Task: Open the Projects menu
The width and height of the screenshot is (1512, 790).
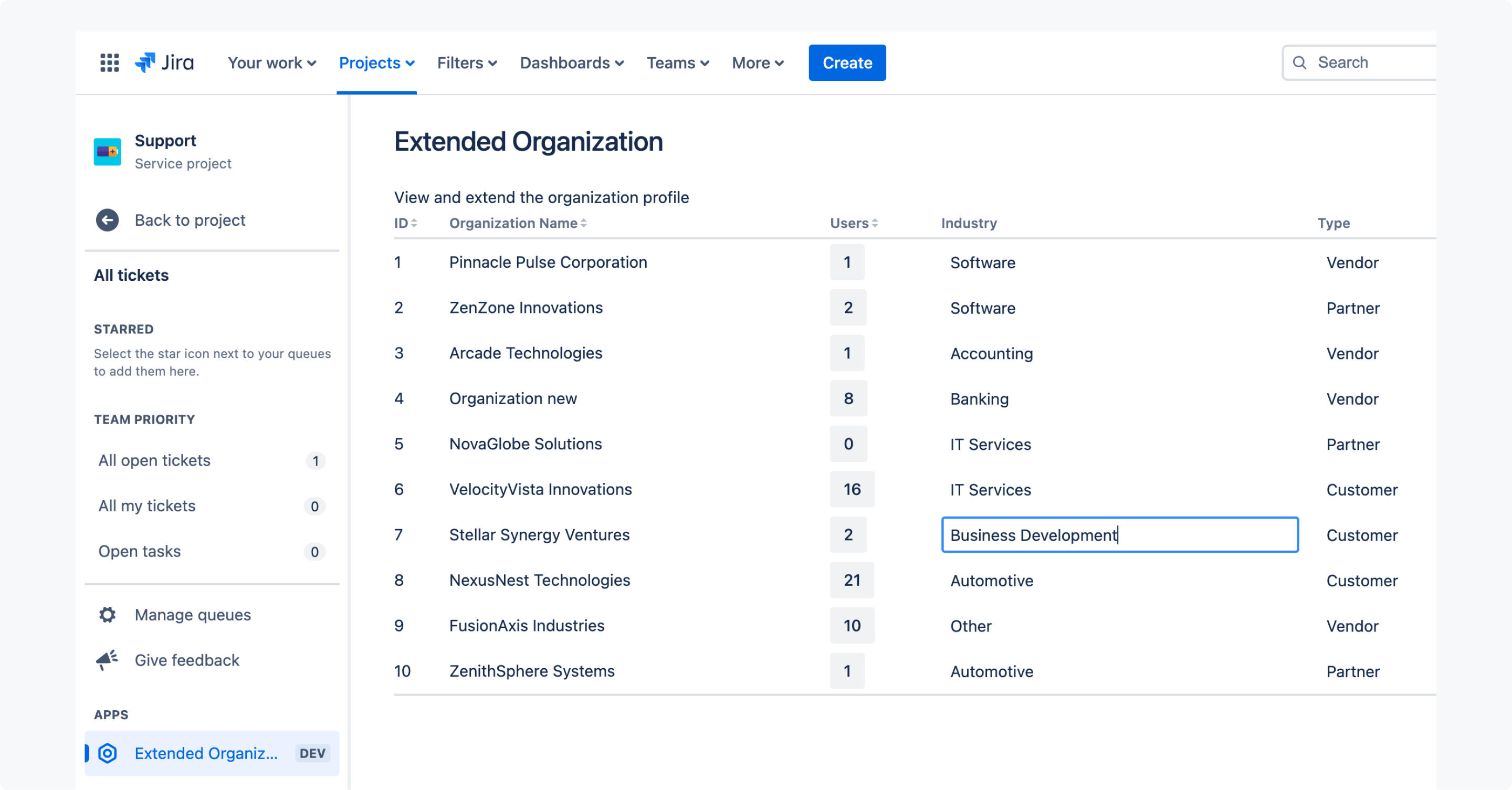Action: [376, 63]
